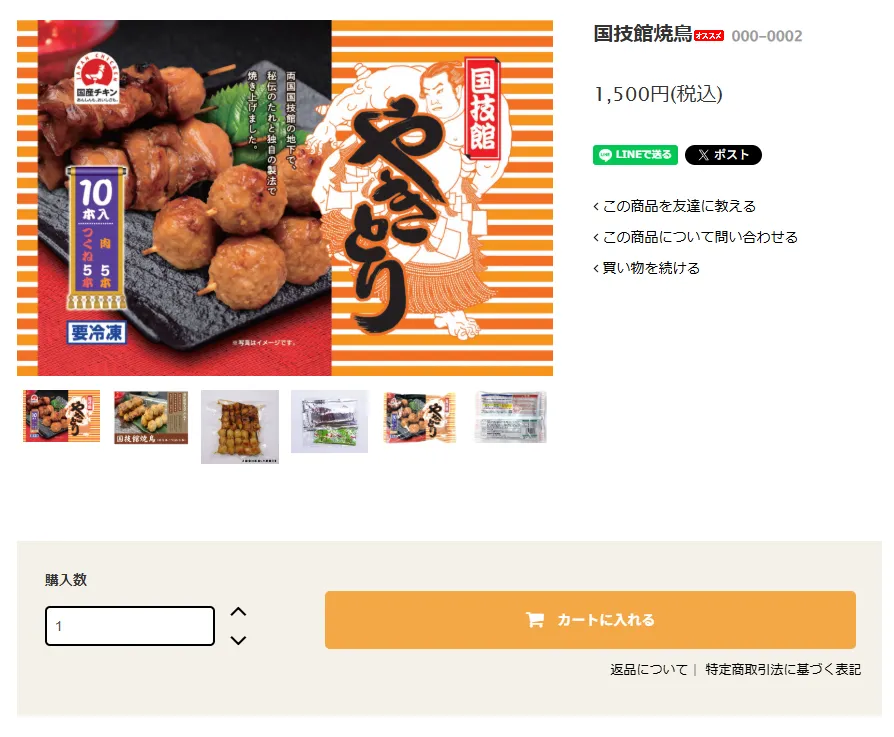894x737 pixels.
Task: Share on X with the ポスト button
Action: point(723,154)
